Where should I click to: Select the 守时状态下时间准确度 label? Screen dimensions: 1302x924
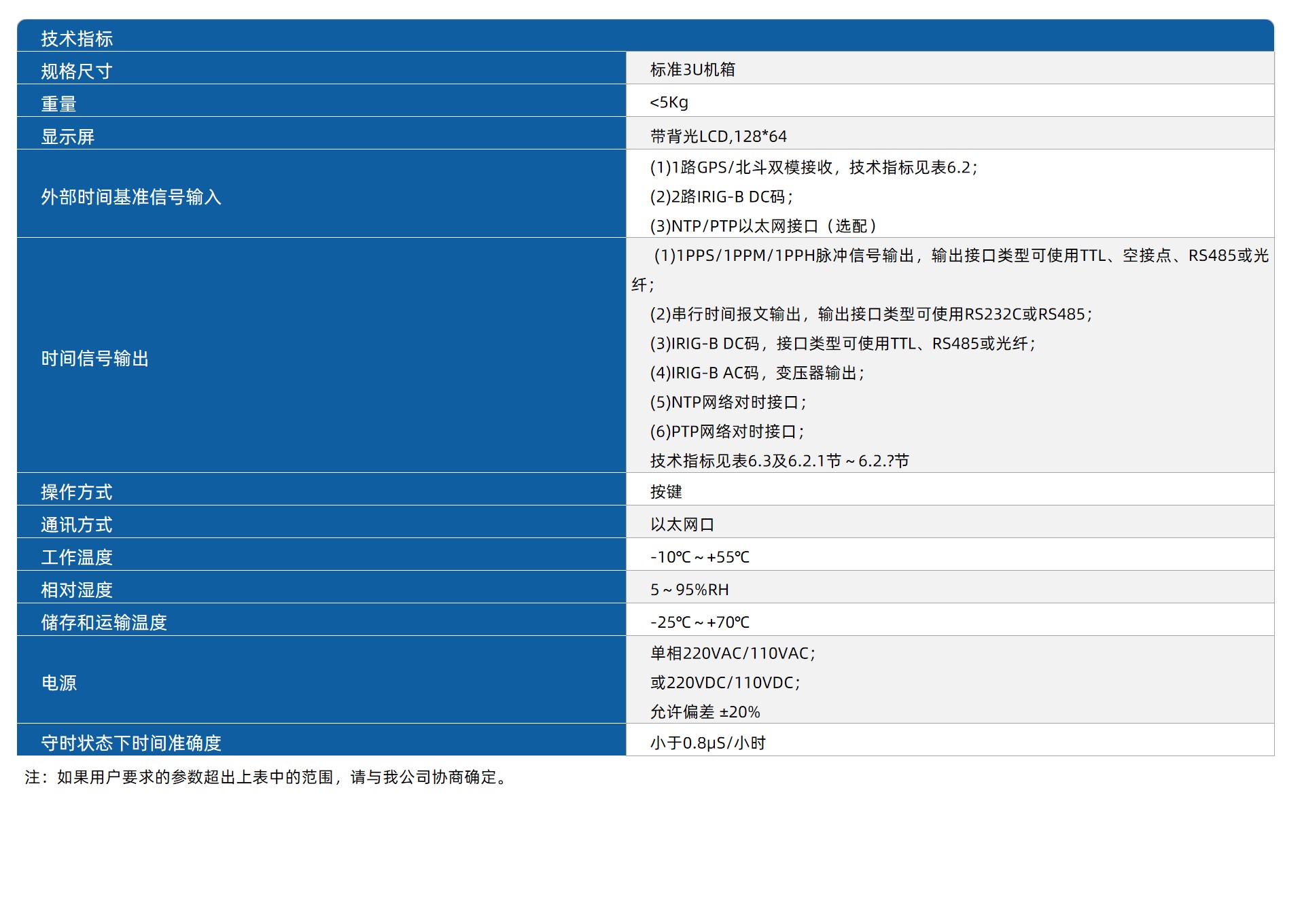click(x=131, y=742)
